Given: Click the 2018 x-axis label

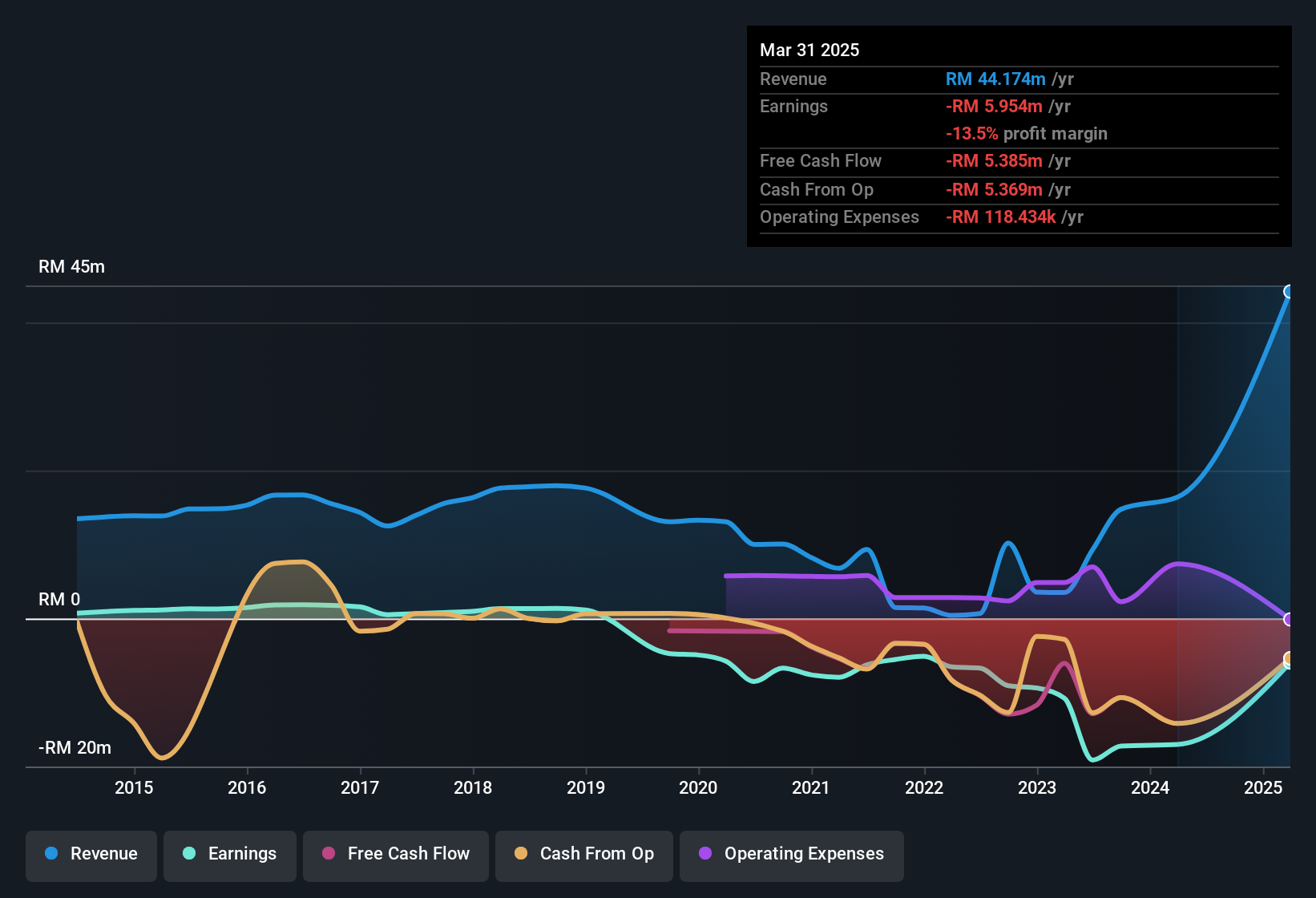Looking at the screenshot, I should click(473, 787).
